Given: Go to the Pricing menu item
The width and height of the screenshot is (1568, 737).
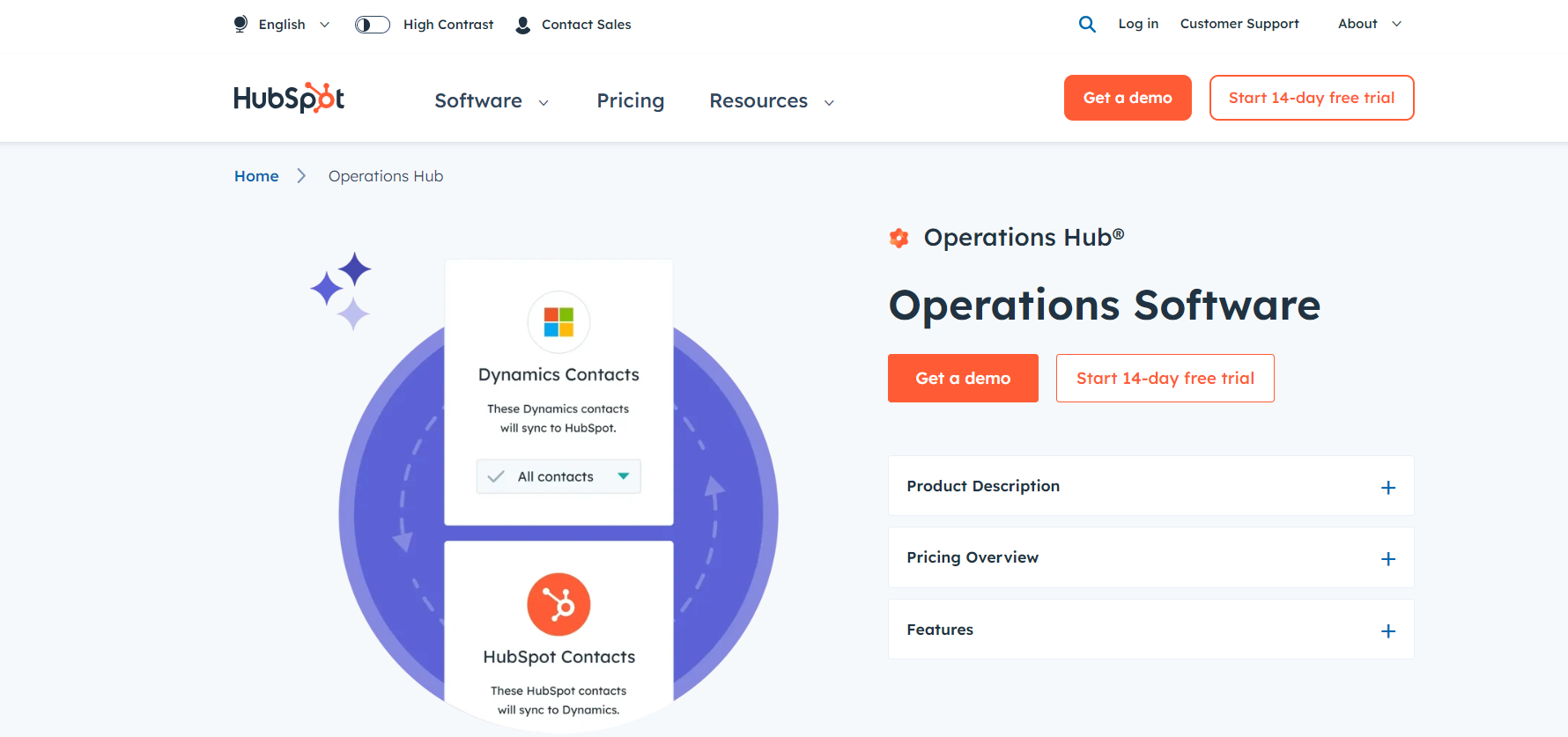Looking at the screenshot, I should 631,101.
